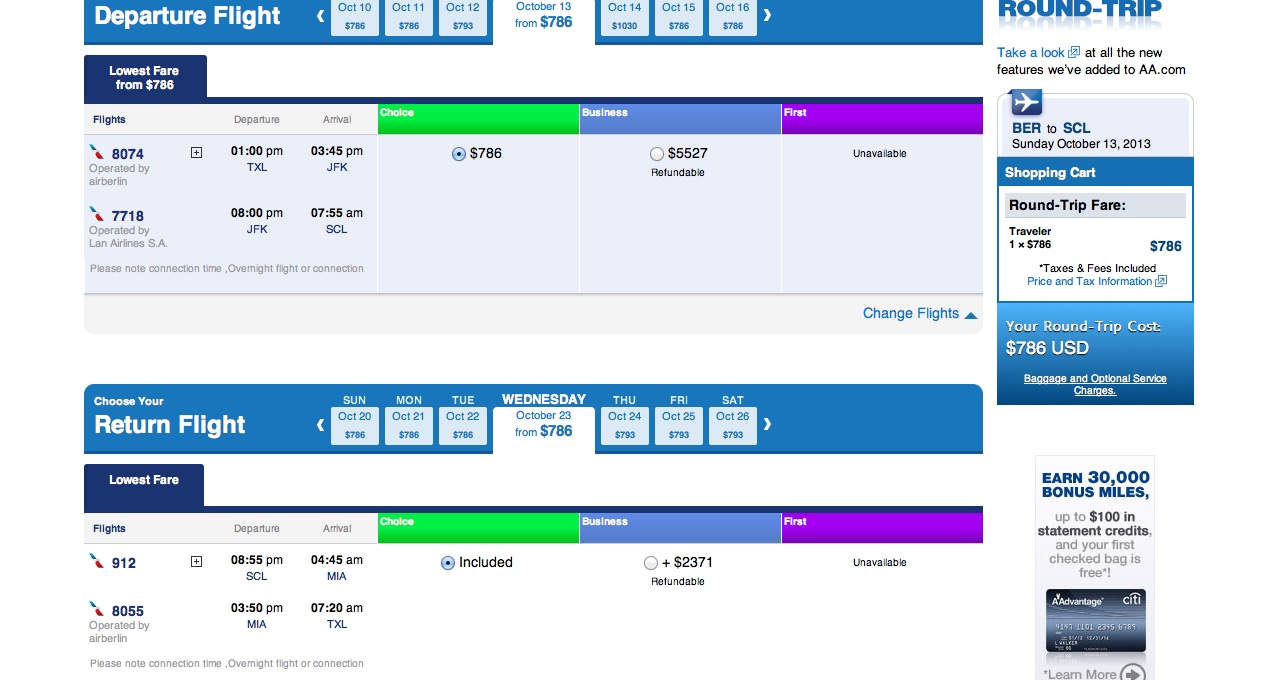The height and width of the screenshot is (680, 1280).
Task: Go to previous departure dates
Action: [x=320, y=15]
